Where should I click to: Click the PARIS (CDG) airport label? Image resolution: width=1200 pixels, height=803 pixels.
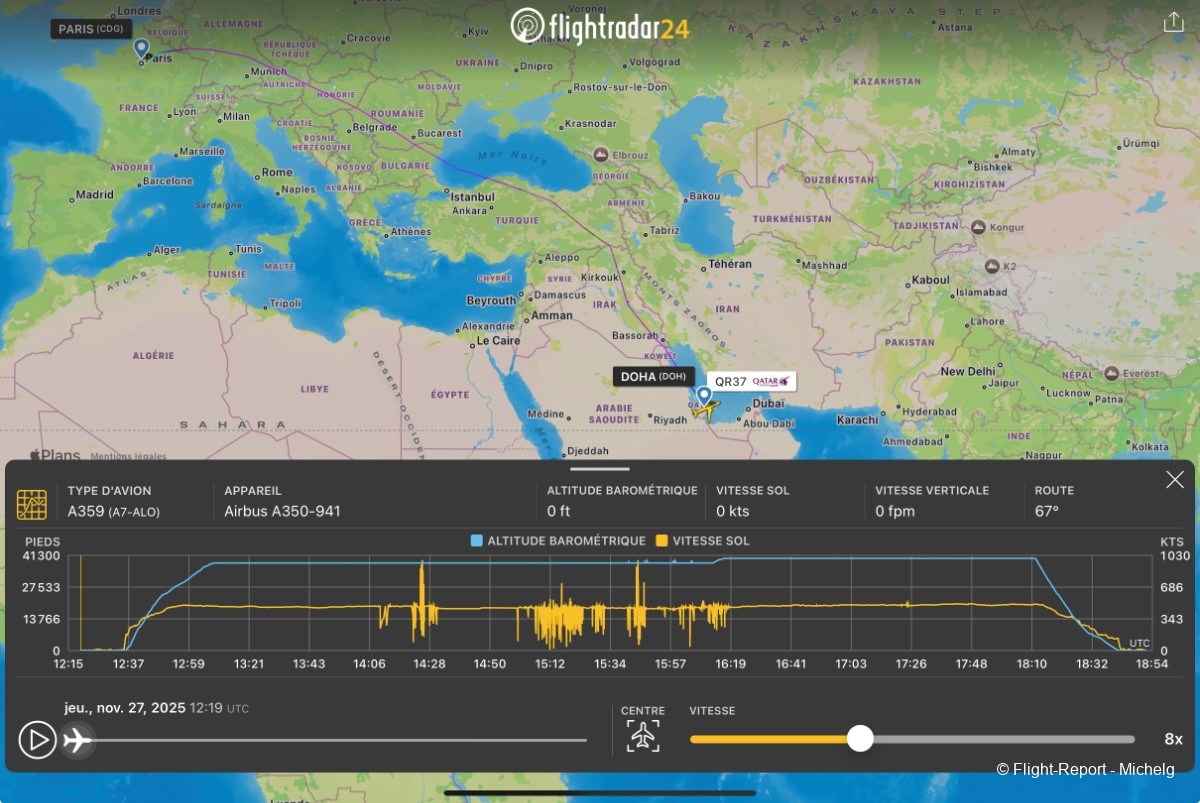tap(91, 29)
